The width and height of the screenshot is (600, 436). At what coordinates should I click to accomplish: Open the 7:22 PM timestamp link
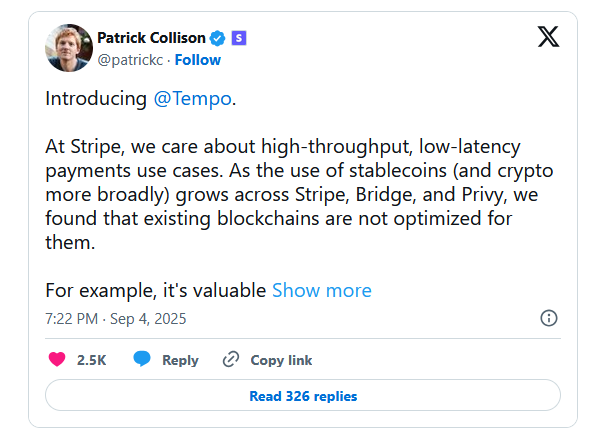tap(72, 319)
